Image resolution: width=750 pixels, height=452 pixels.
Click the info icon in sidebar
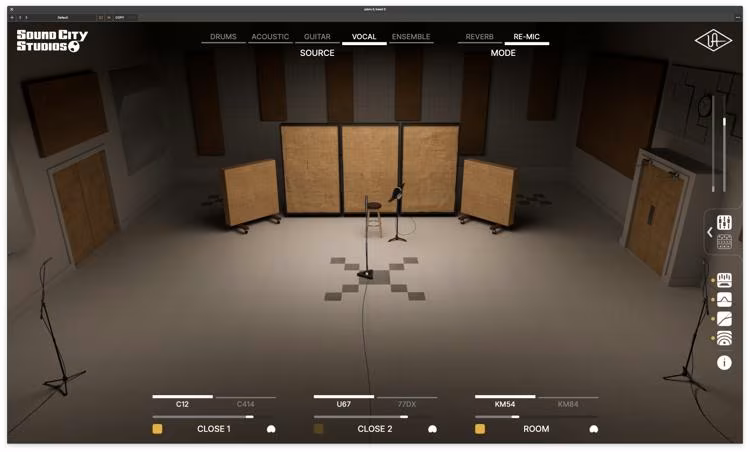pos(724,363)
